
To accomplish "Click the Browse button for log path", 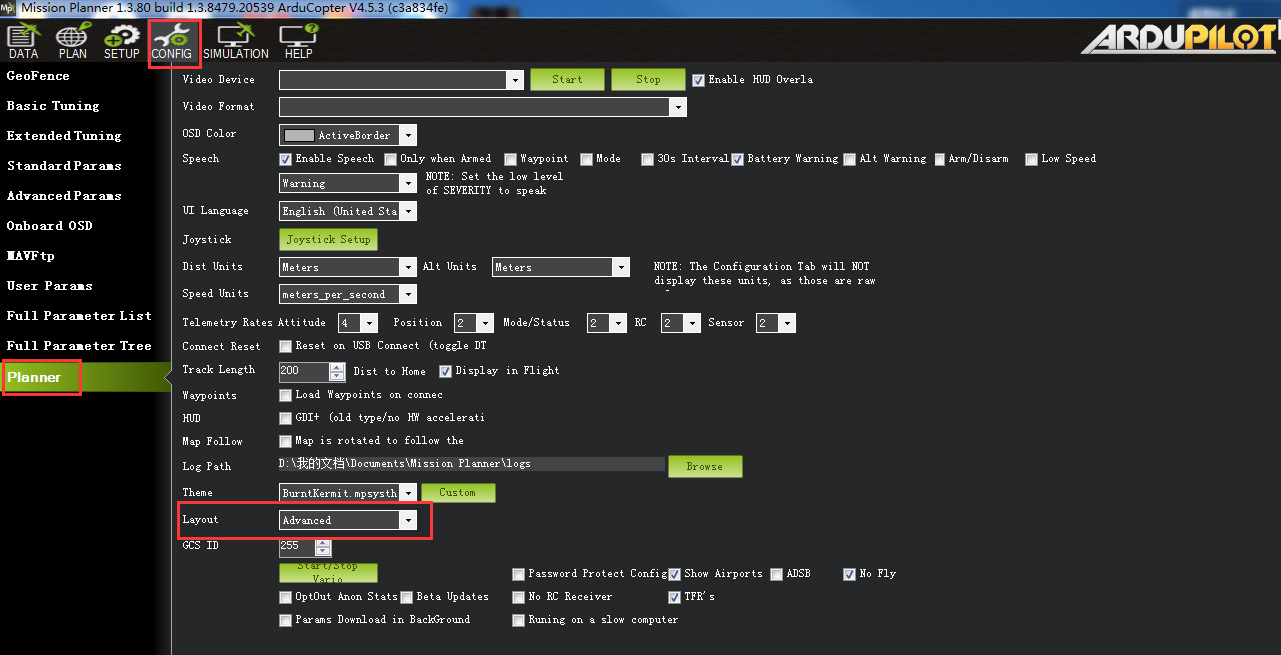I will tap(704, 467).
